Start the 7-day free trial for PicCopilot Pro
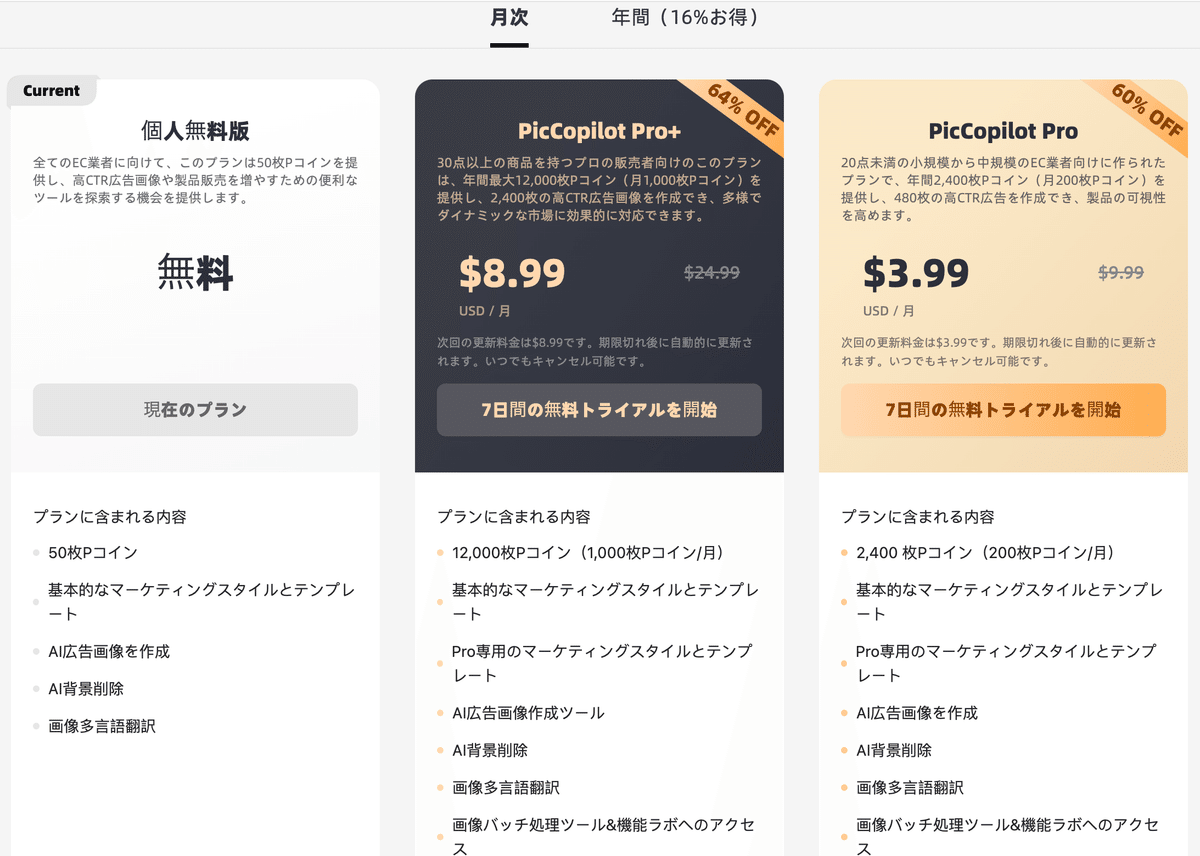The width and height of the screenshot is (1200, 856). 1000,409
